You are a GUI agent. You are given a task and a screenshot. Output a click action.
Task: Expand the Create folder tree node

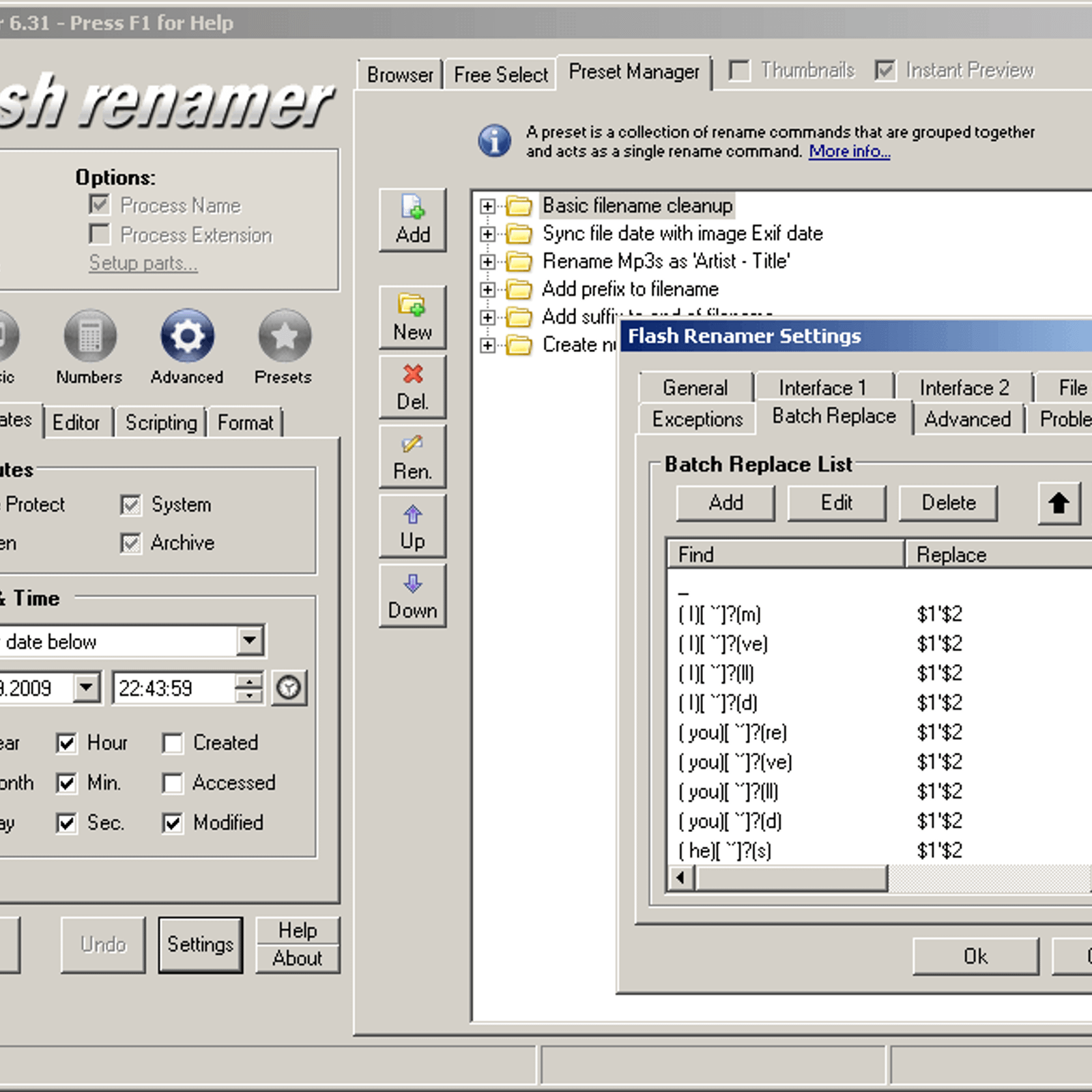pyautogui.click(x=487, y=345)
